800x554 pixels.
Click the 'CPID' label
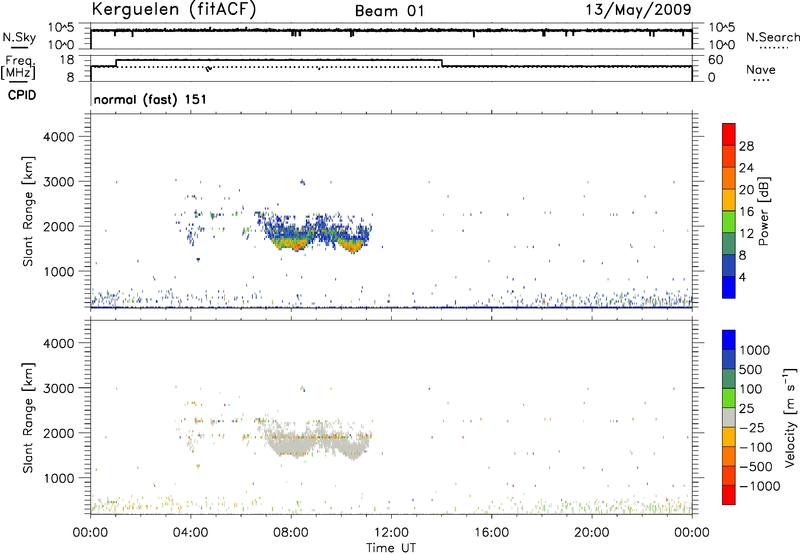click(x=22, y=95)
